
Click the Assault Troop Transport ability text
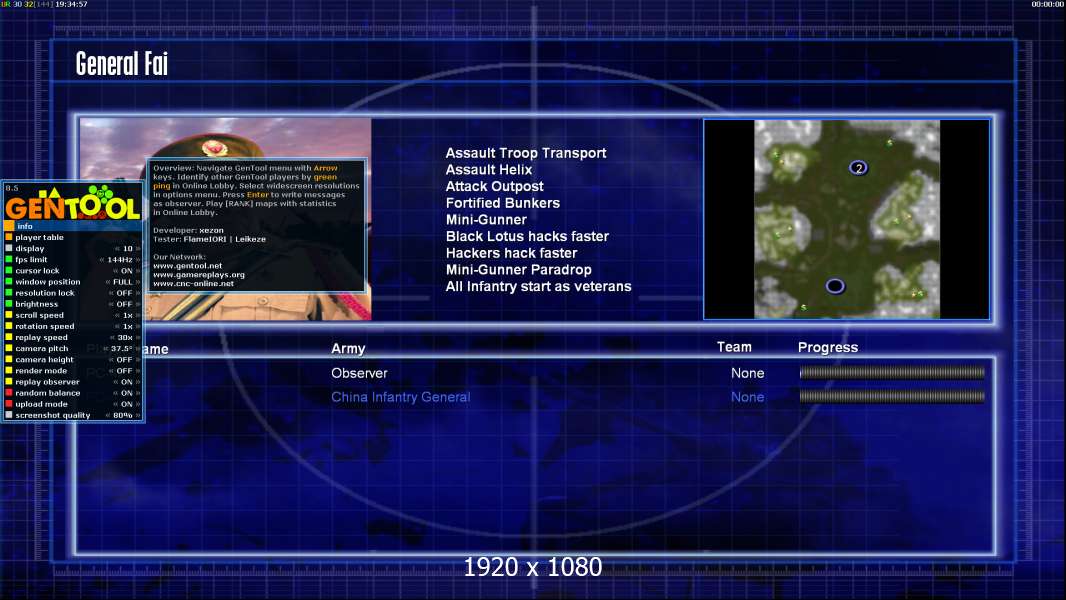click(526, 153)
